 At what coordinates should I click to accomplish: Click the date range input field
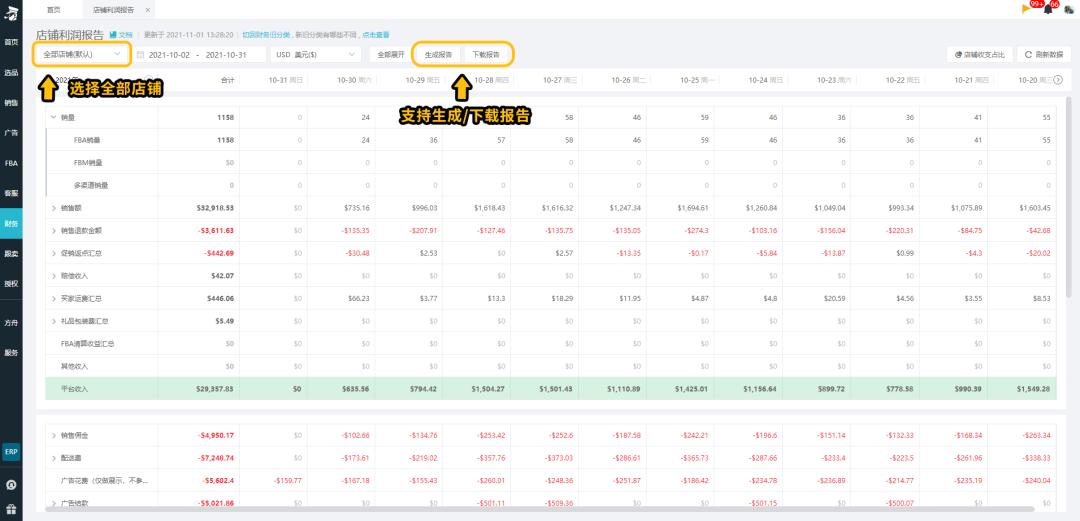point(203,54)
